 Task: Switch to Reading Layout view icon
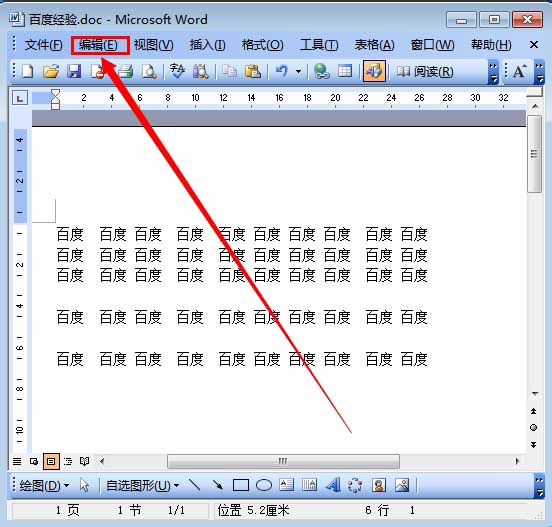[84, 461]
